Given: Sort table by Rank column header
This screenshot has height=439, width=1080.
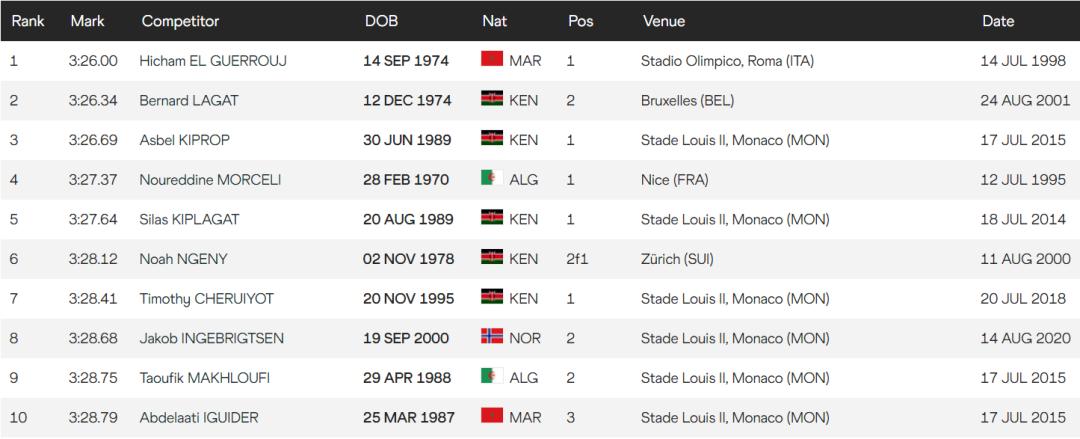Looking at the screenshot, I should pos(28,21).
